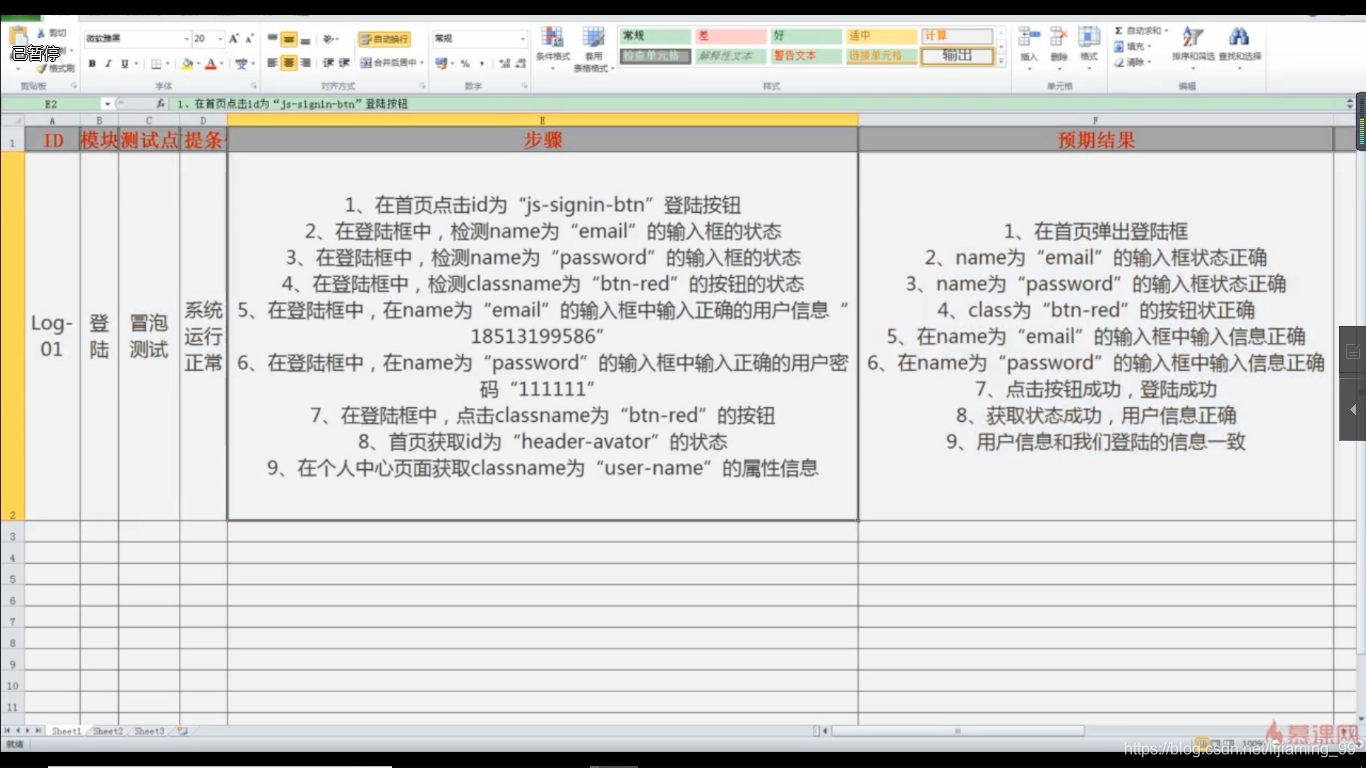This screenshot has width=1366, height=768.
Task: Expand the cell styles gallery more arrow
Action: pyautogui.click(x=1002, y=63)
